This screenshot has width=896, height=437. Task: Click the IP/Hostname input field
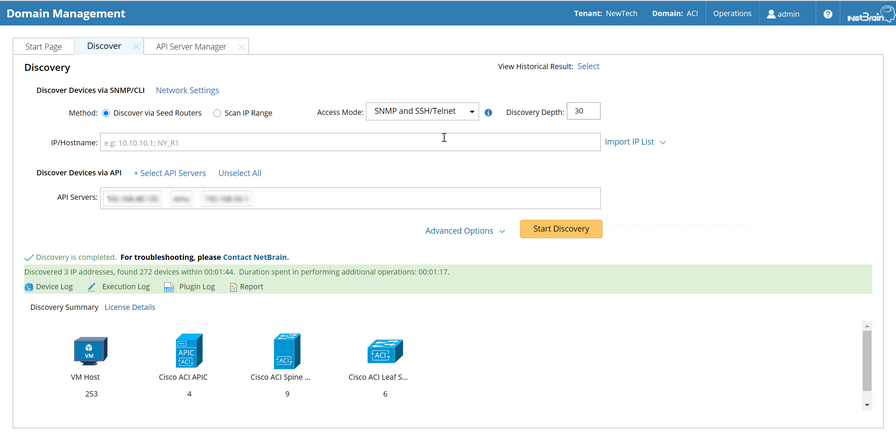(350, 142)
